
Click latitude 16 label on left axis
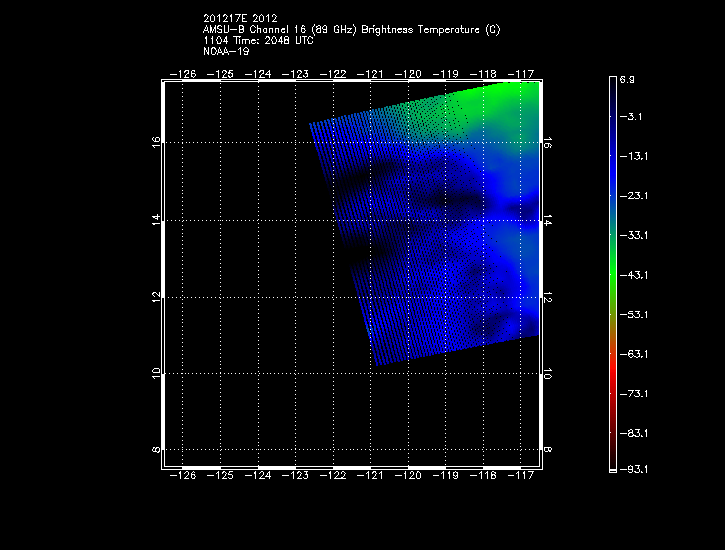click(156, 143)
